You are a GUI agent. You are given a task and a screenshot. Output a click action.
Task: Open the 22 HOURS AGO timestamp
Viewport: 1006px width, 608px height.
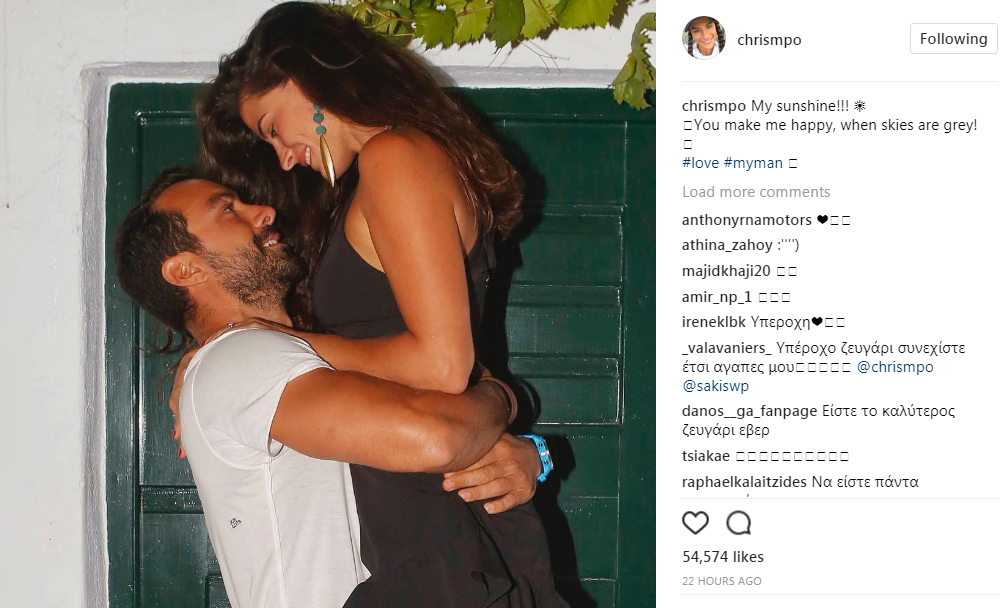tap(722, 581)
